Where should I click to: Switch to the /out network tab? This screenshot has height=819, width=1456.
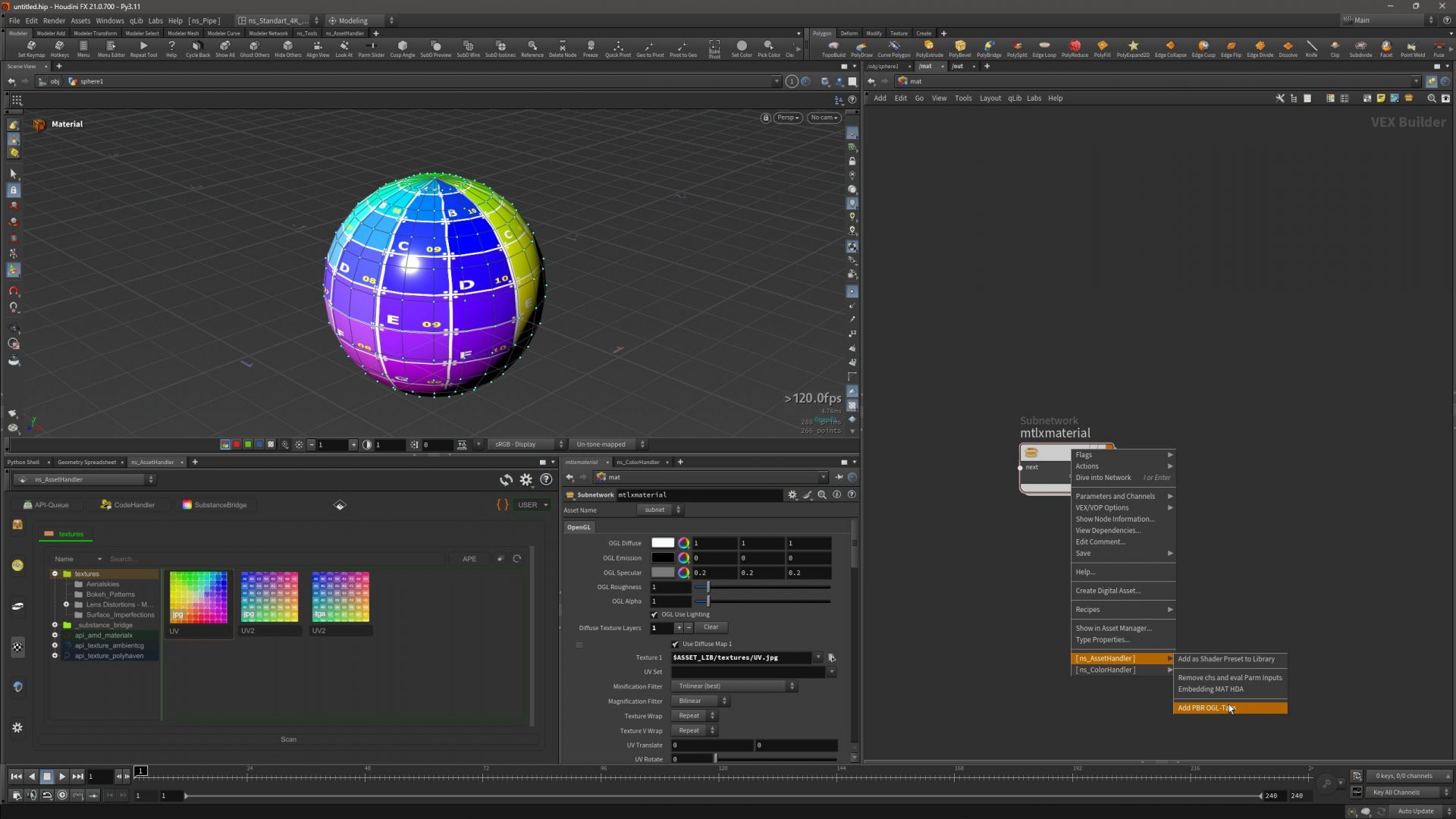click(958, 66)
